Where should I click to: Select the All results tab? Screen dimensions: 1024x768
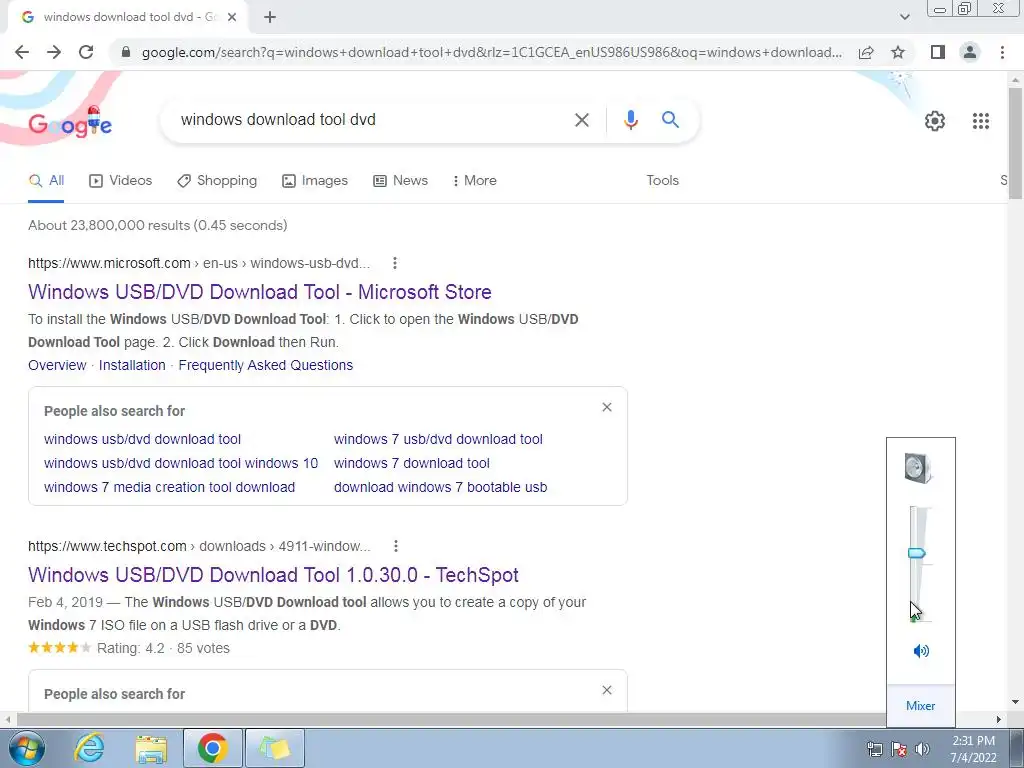(x=46, y=180)
